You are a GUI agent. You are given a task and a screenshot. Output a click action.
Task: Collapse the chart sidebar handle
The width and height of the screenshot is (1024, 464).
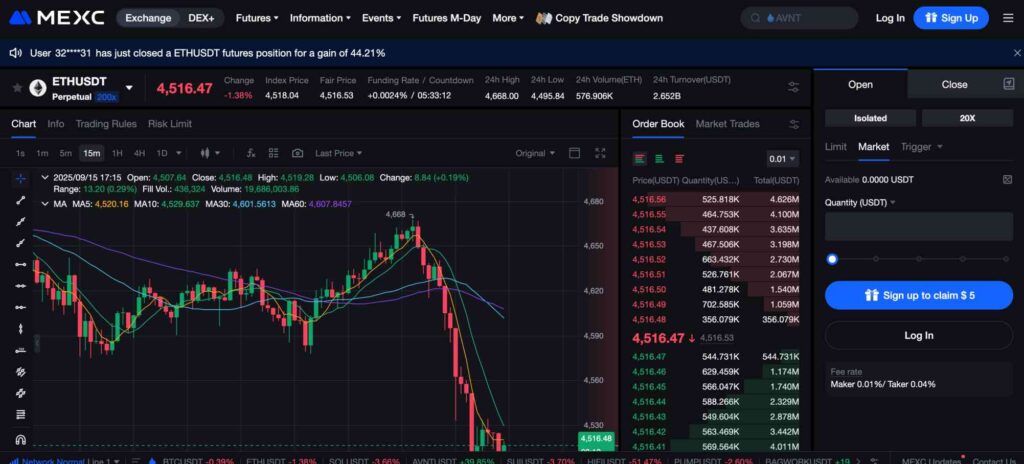coord(37,342)
